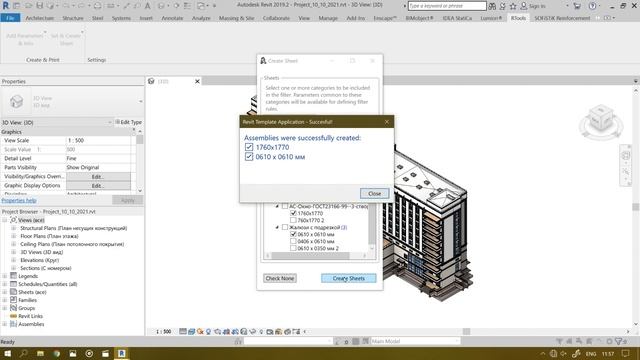Open the type selector dropdown arrow in Properties
640x360 pixels.
pos(140,101)
